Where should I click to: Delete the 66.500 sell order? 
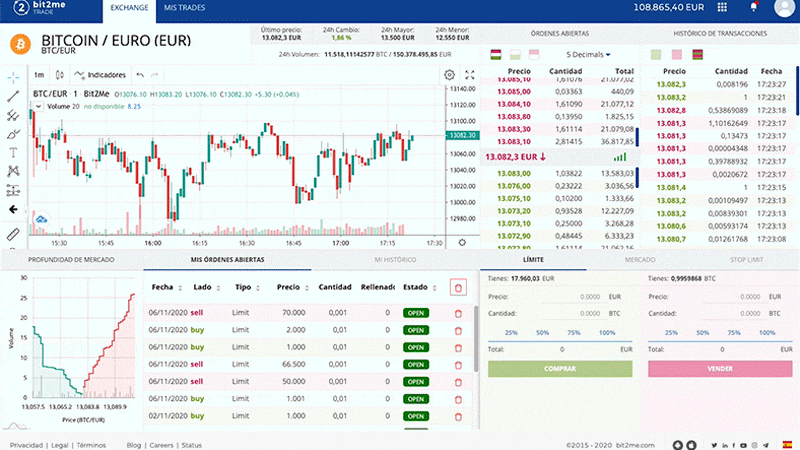tap(458, 365)
